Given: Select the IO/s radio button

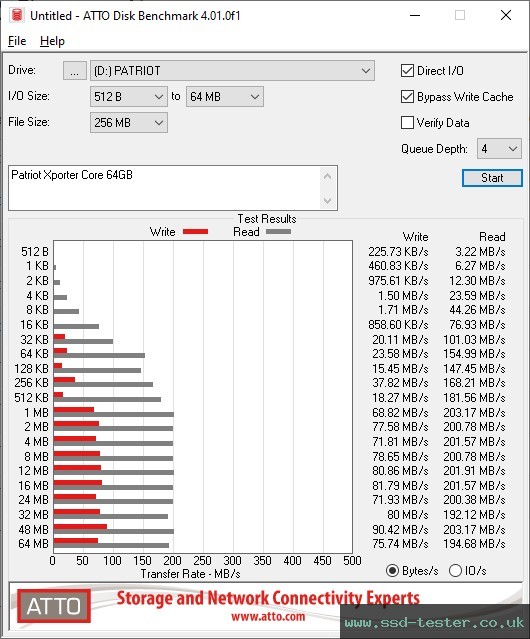Looking at the screenshot, I should point(455,571).
